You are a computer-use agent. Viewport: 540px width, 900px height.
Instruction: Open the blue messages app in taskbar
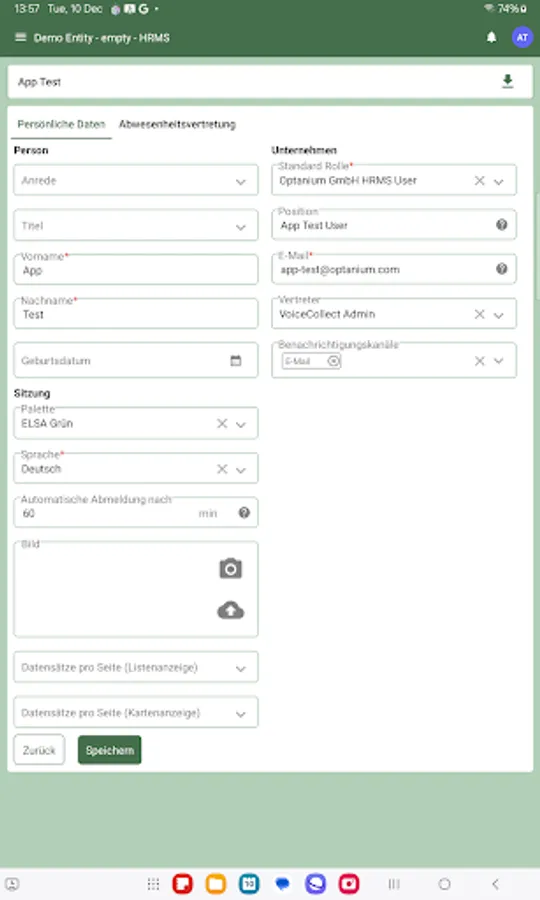282,884
